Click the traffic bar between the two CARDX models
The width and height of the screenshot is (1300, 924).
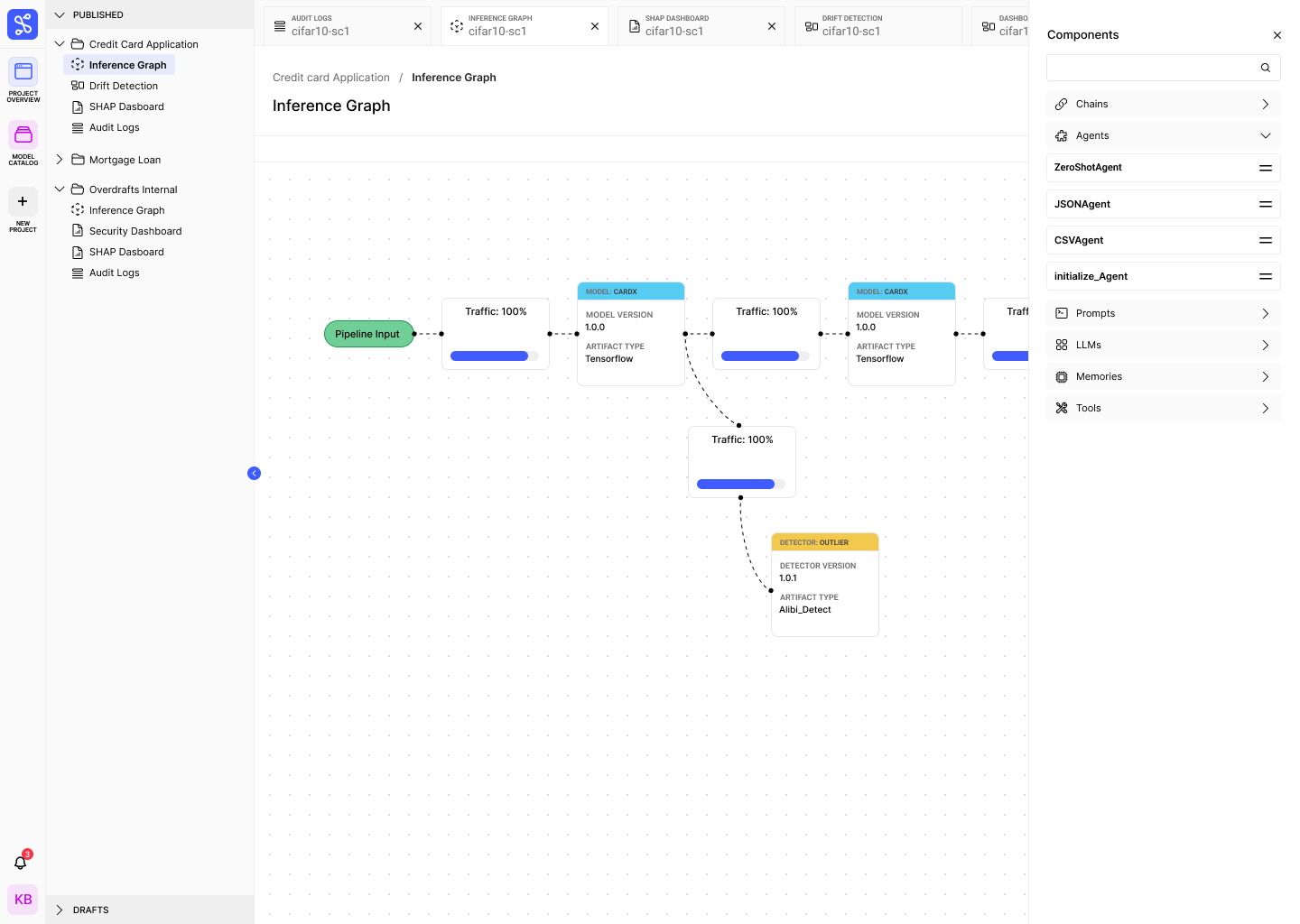click(x=766, y=356)
